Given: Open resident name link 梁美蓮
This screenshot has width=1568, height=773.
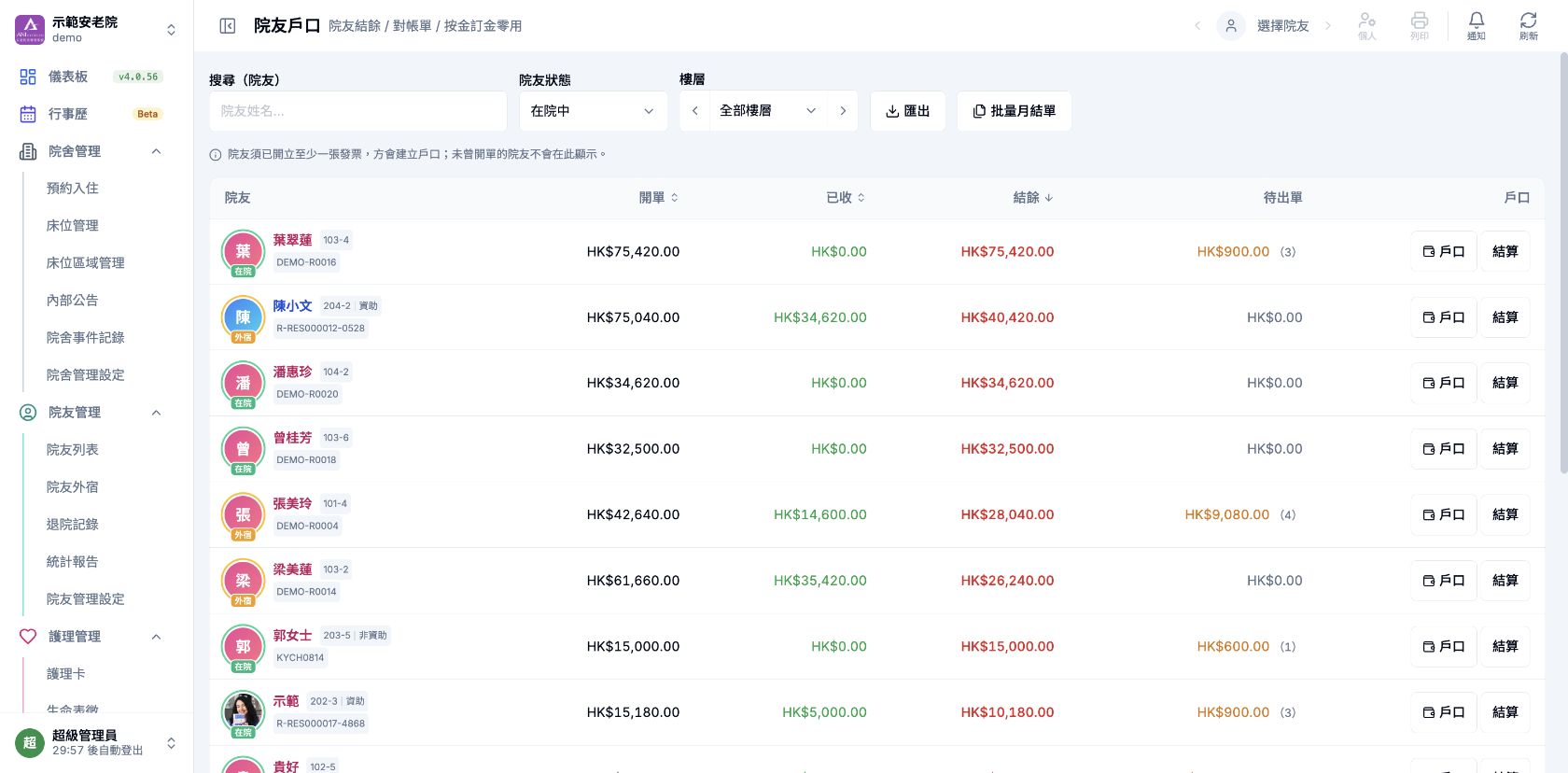Looking at the screenshot, I should [x=292, y=569].
